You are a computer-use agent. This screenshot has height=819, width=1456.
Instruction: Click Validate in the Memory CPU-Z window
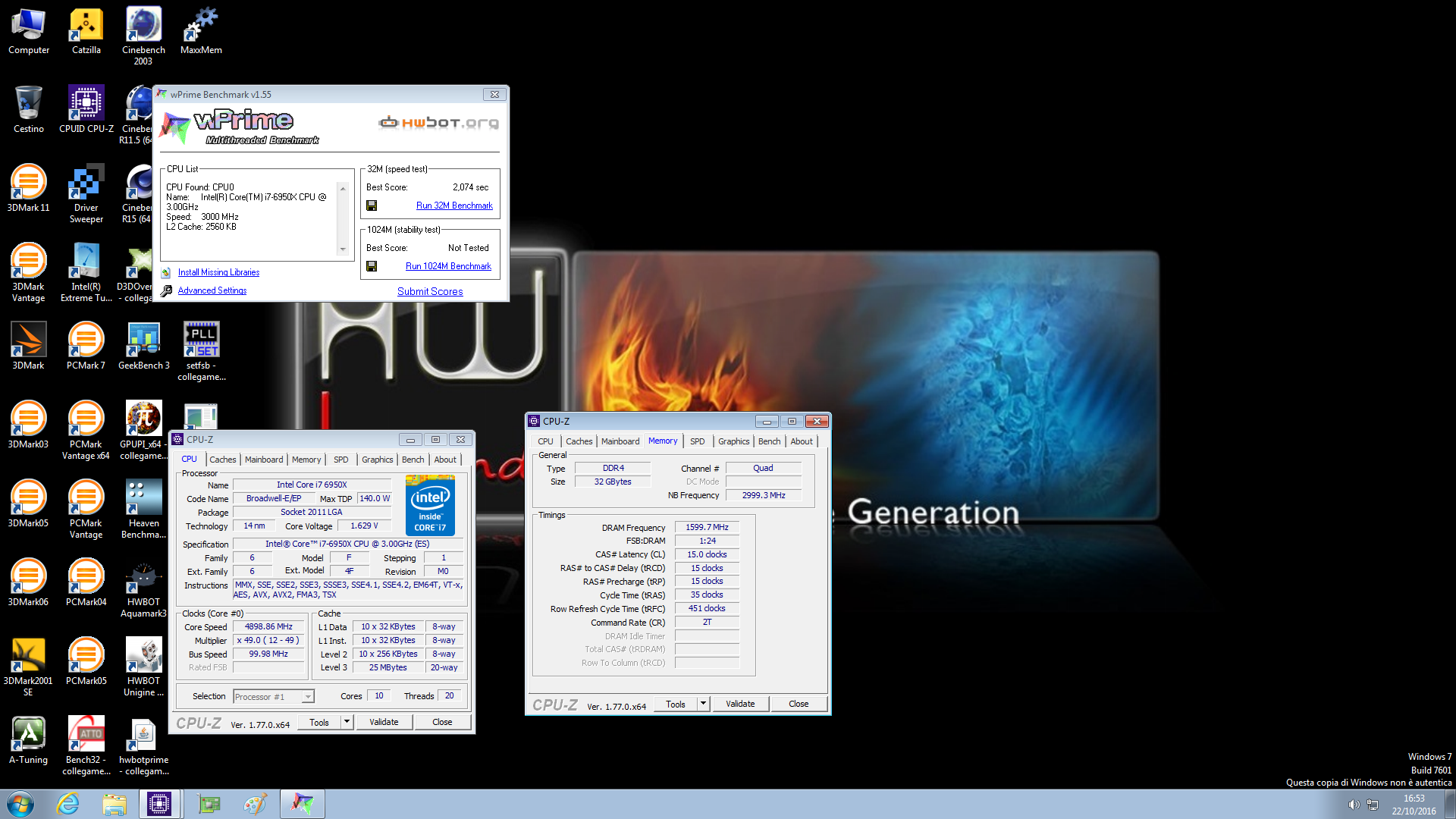pyautogui.click(x=740, y=704)
